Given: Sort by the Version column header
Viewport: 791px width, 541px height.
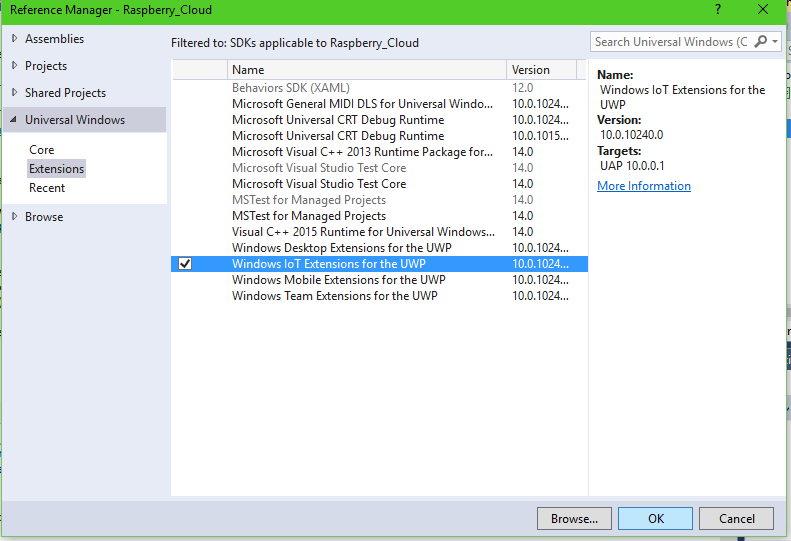Looking at the screenshot, I should (541, 70).
